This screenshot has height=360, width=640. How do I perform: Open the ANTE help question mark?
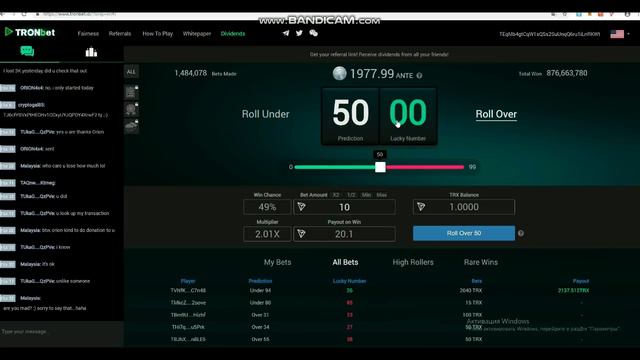point(419,76)
